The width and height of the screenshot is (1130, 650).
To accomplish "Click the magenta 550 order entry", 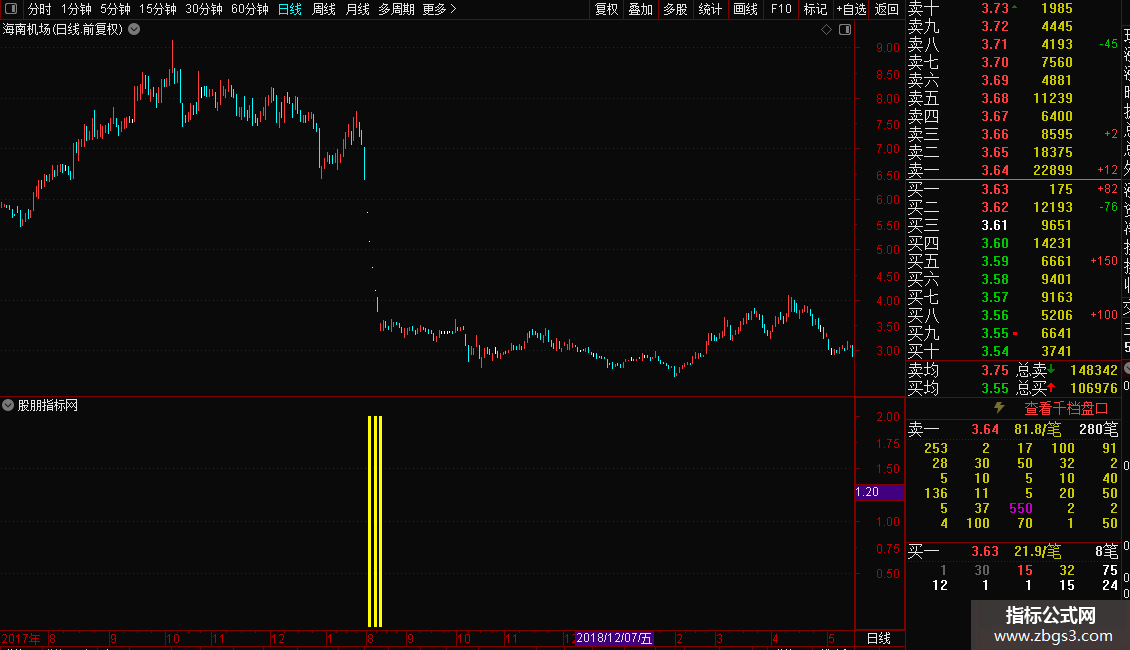I will click(x=1020, y=508).
